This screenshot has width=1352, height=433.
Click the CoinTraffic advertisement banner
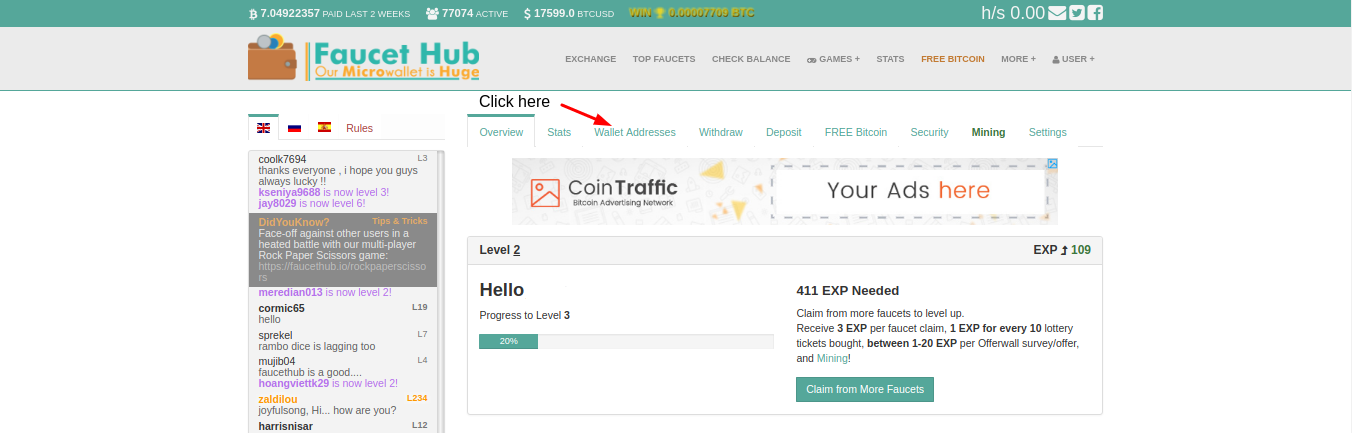click(x=785, y=191)
